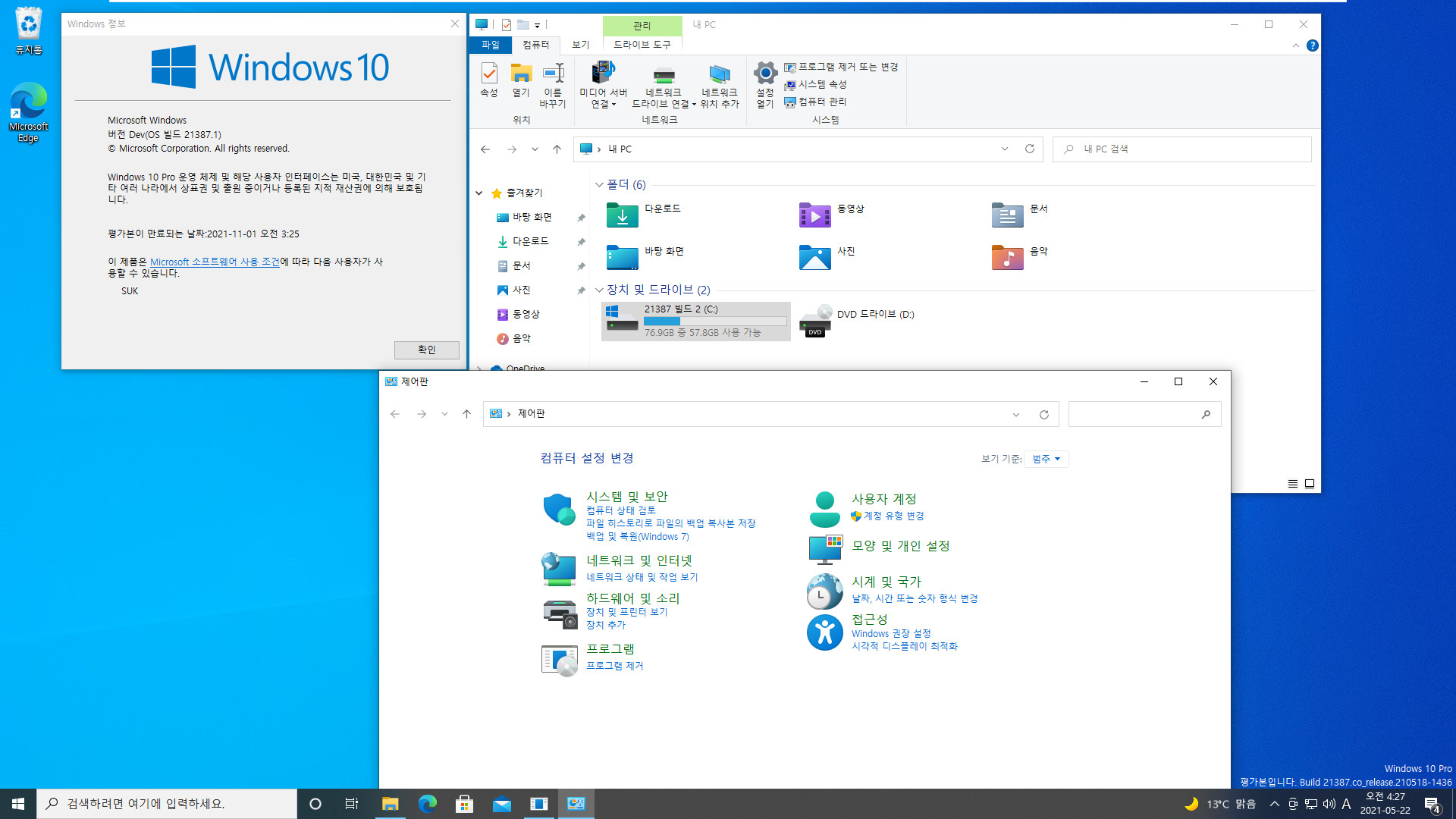The height and width of the screenshot is (819, 1456).
Task: Expand 내 PC address bar history dropdown
Action: [1005, 149]
